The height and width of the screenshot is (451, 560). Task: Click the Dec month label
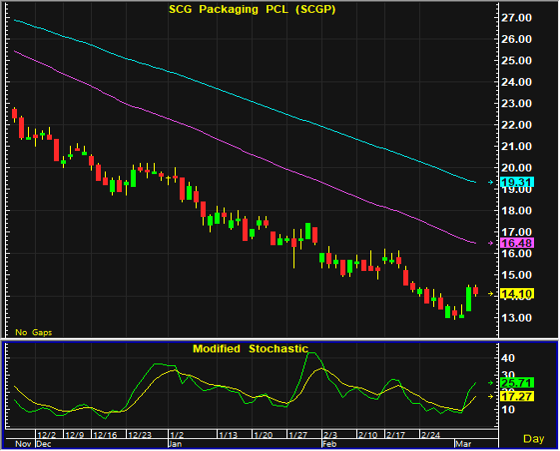(x=44, y=444)
